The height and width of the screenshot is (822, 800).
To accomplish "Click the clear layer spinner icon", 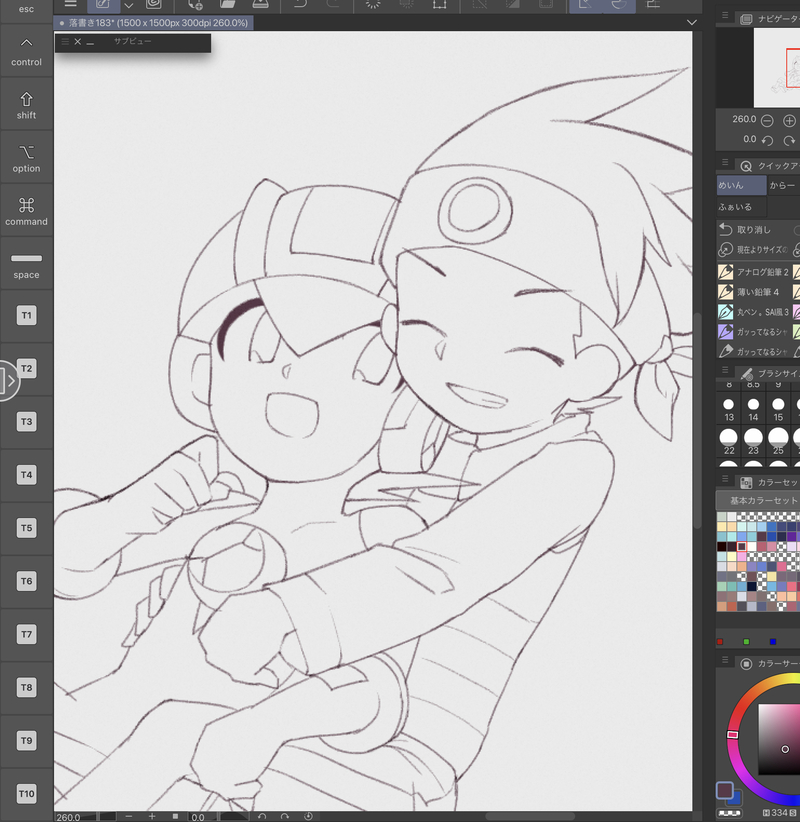I will point(373,4).
